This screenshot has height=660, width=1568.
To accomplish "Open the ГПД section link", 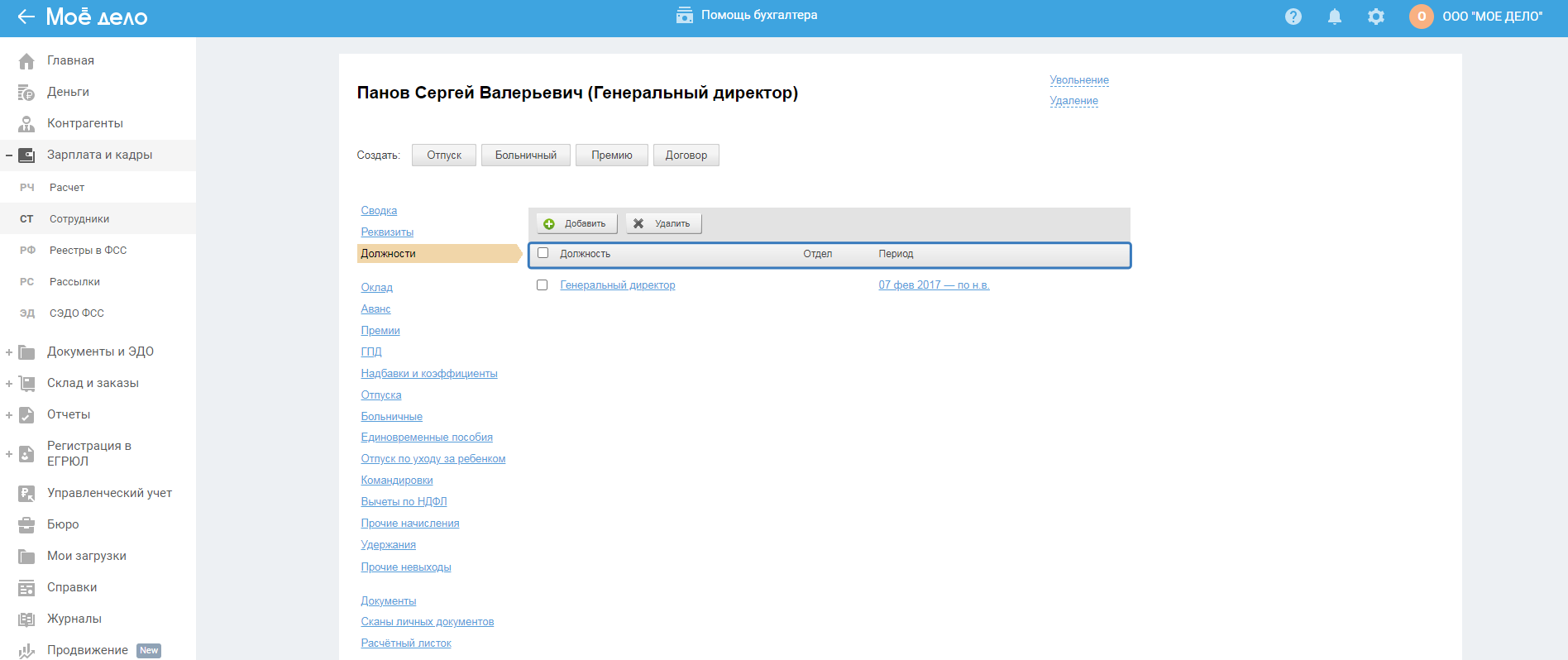I will click(x=371, y=352).
